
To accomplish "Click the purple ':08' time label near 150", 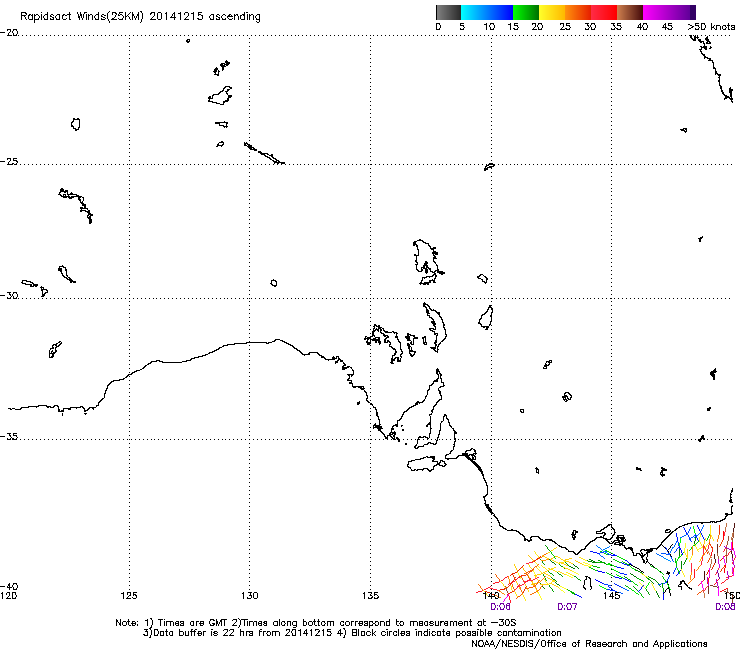I will coord(725,607).
